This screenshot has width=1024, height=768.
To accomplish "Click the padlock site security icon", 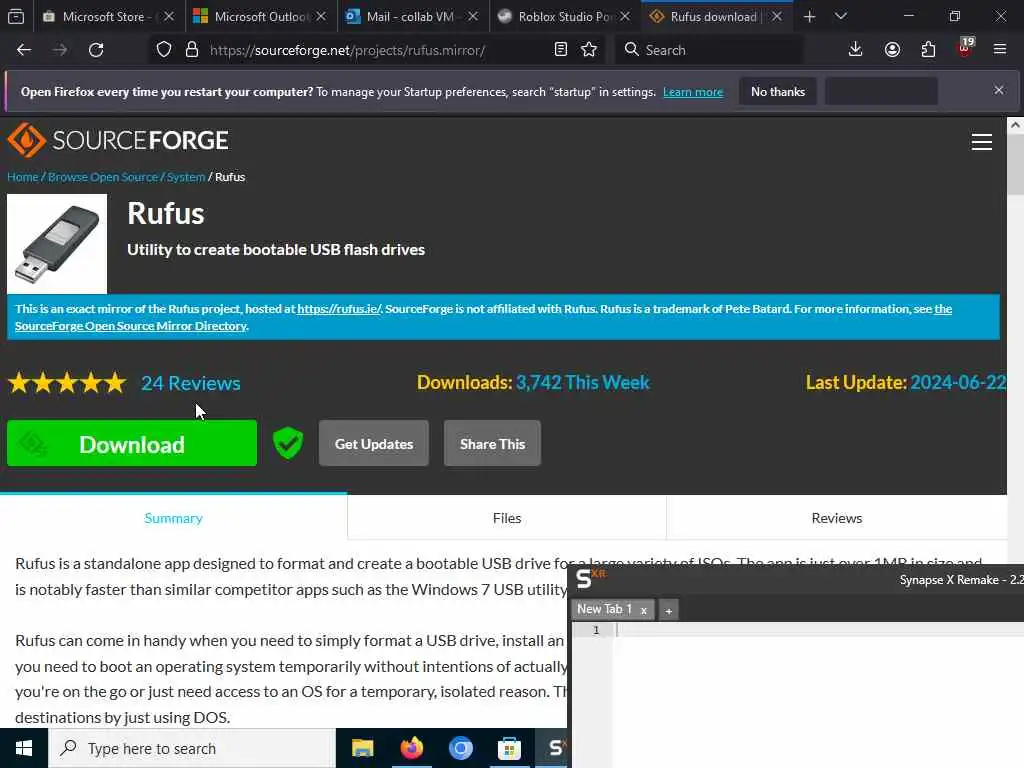I will (191, 50).
